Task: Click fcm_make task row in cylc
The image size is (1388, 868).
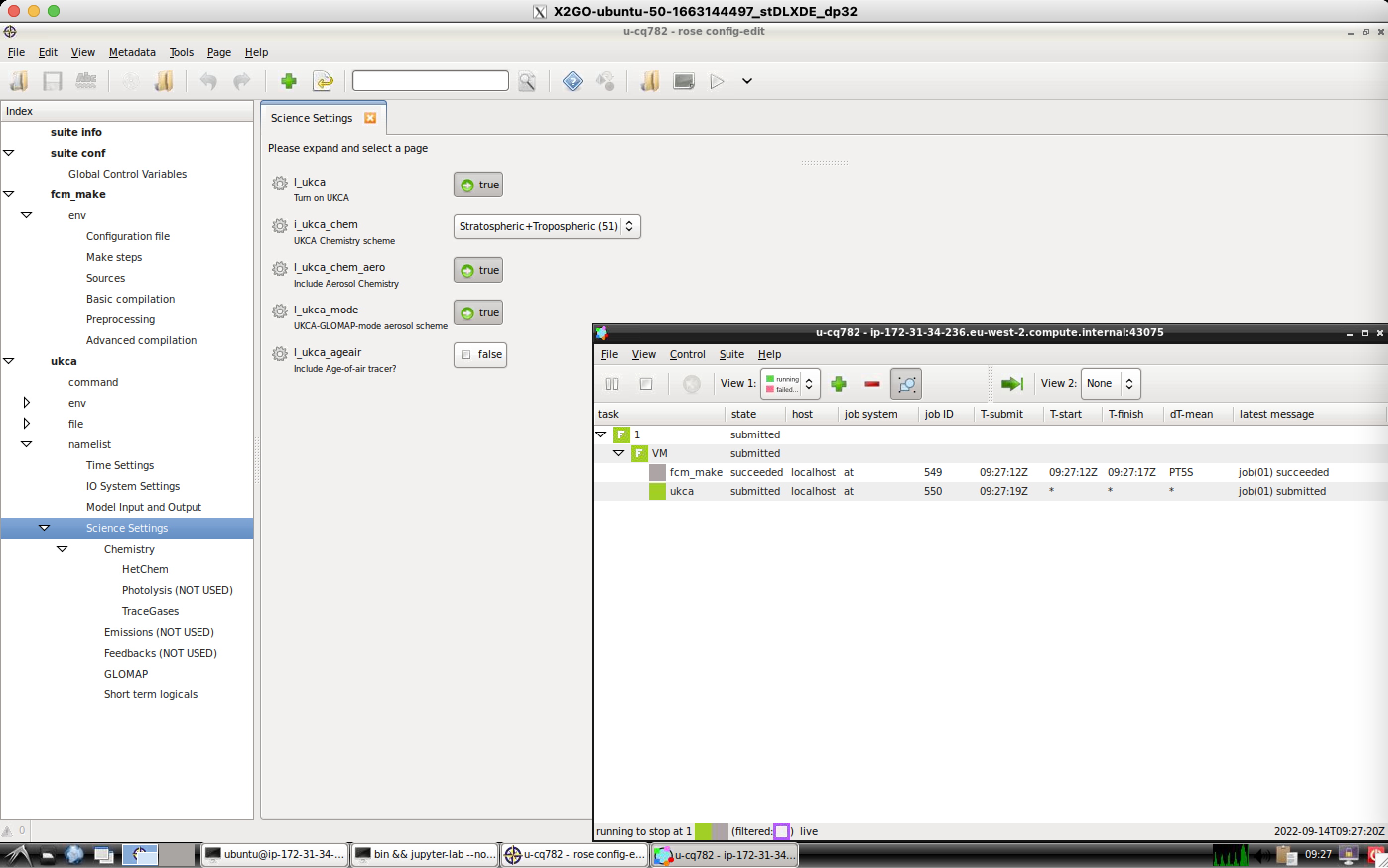Action: pos(990,473)
